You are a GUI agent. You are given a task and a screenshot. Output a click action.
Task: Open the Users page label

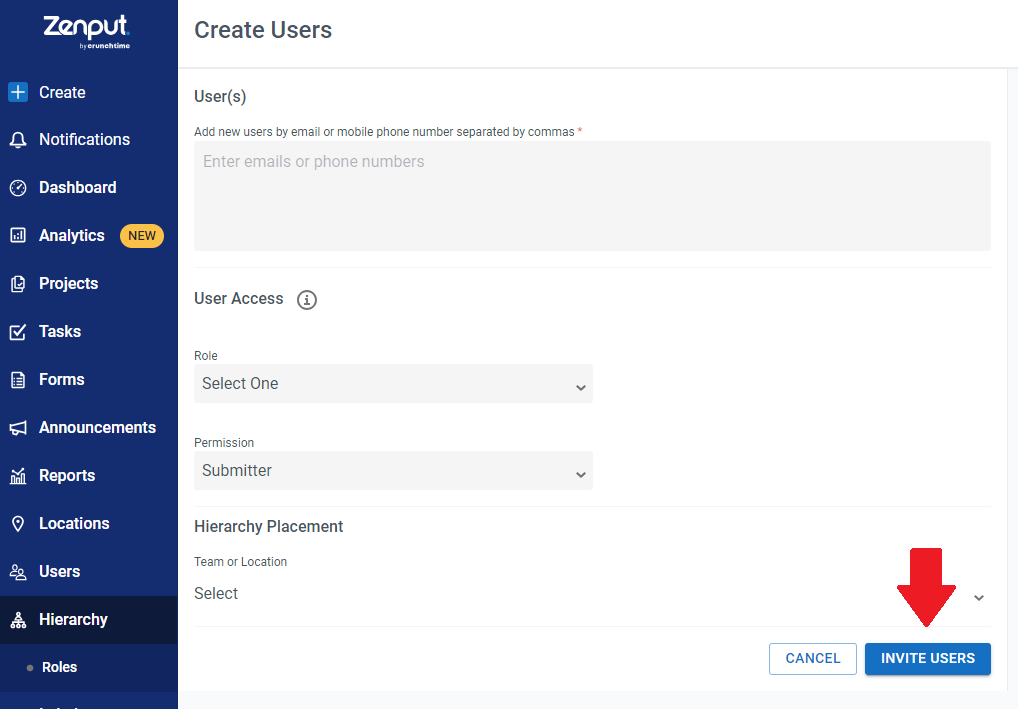click(x=60, y=572)
